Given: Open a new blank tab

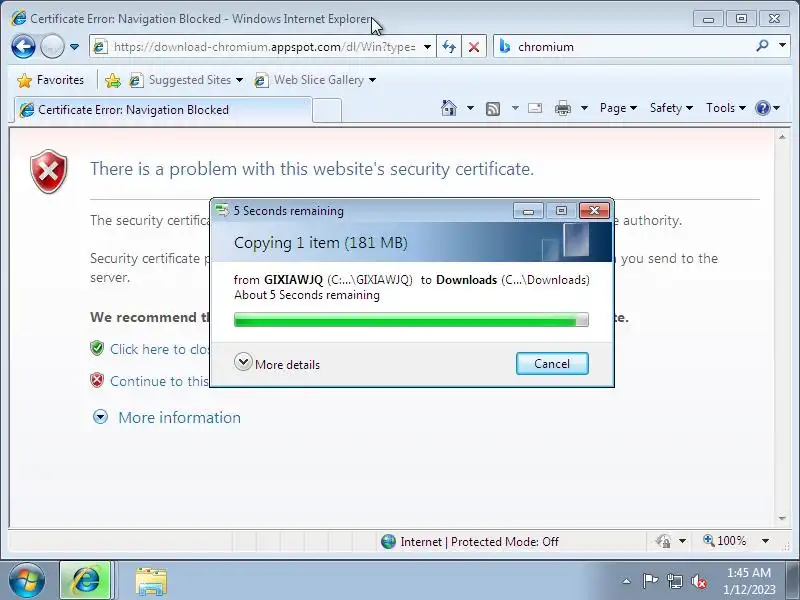Looking at the screenshot, I should click(x=327, y=111).
